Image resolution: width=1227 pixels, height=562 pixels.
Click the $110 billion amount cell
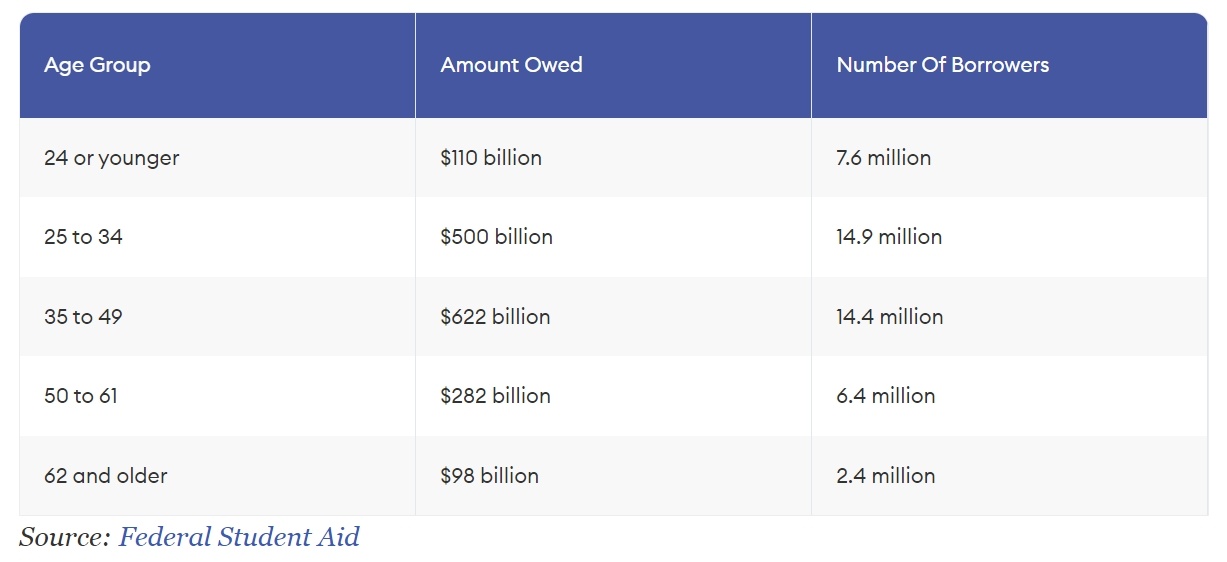[x=491, y=158]
